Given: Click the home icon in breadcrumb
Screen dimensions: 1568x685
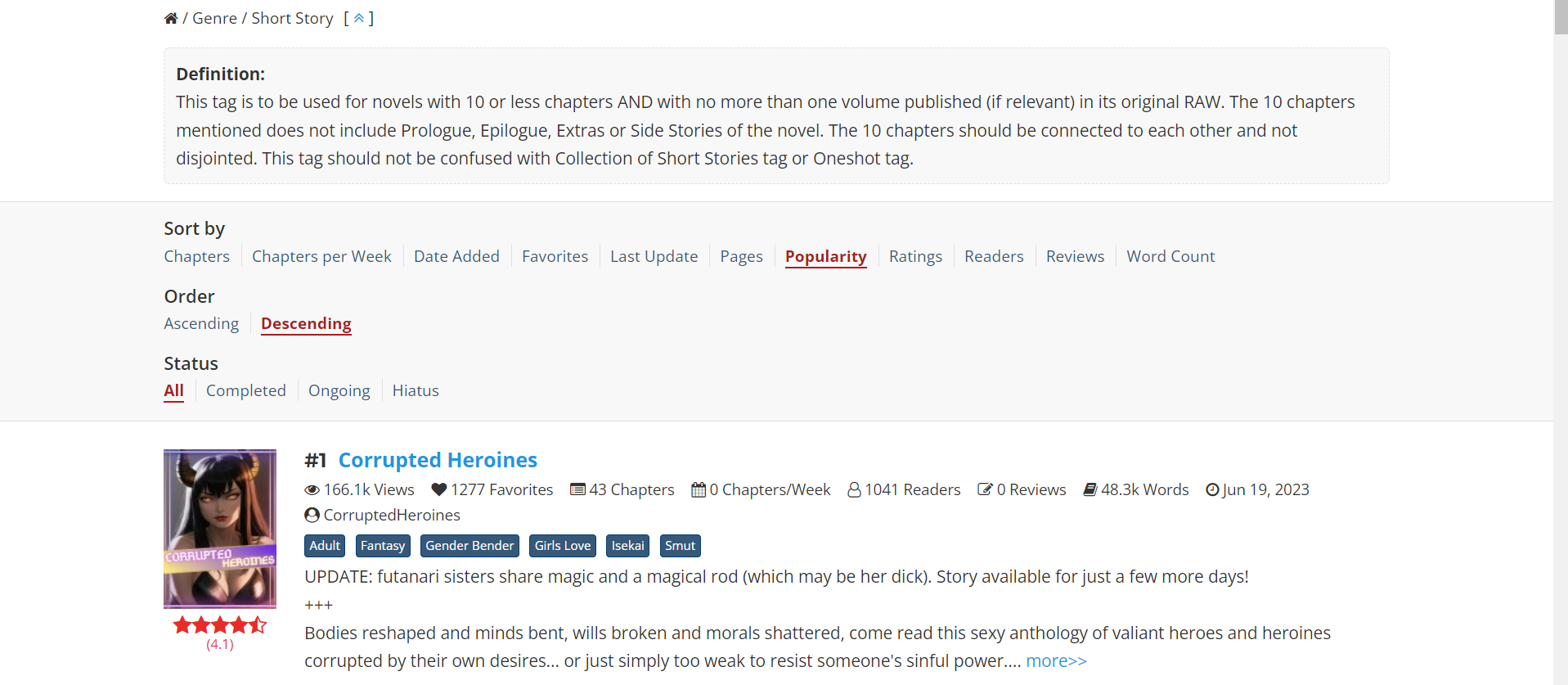Looking at the screenshot, I should 171,18.
